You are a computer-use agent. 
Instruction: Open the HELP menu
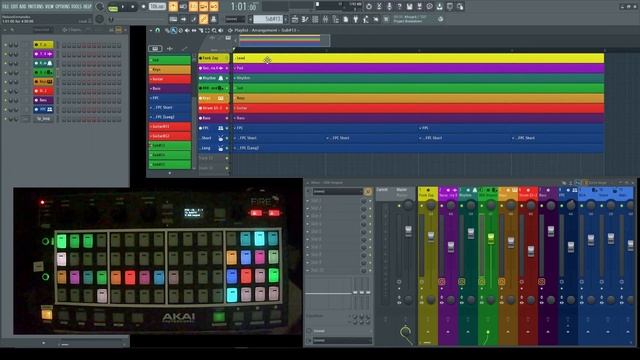pos(87,7)
